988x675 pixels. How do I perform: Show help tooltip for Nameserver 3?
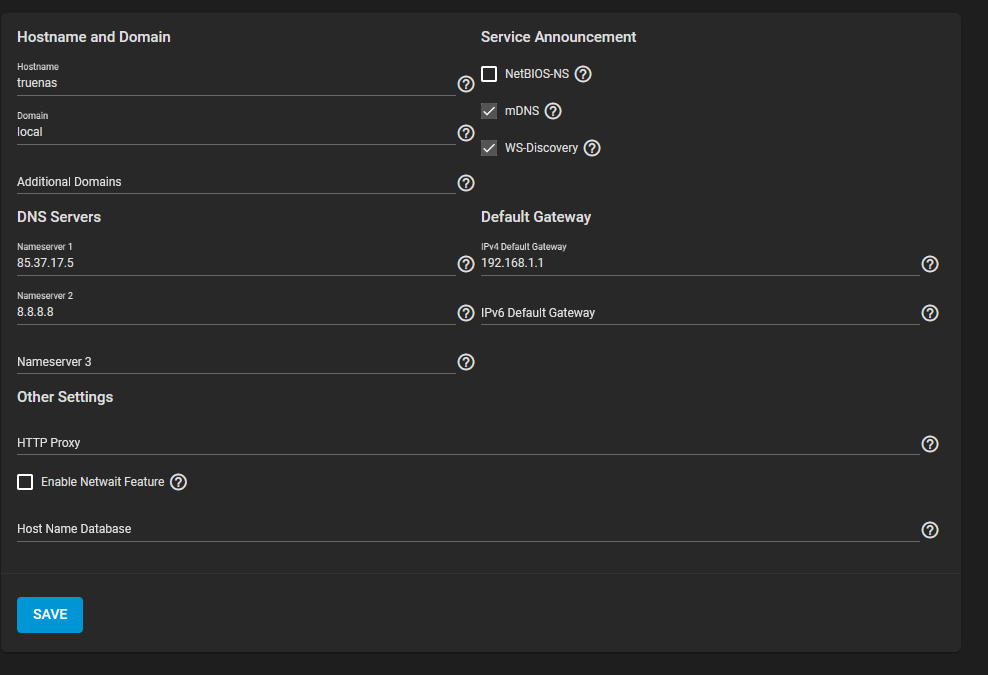point(466,362)
